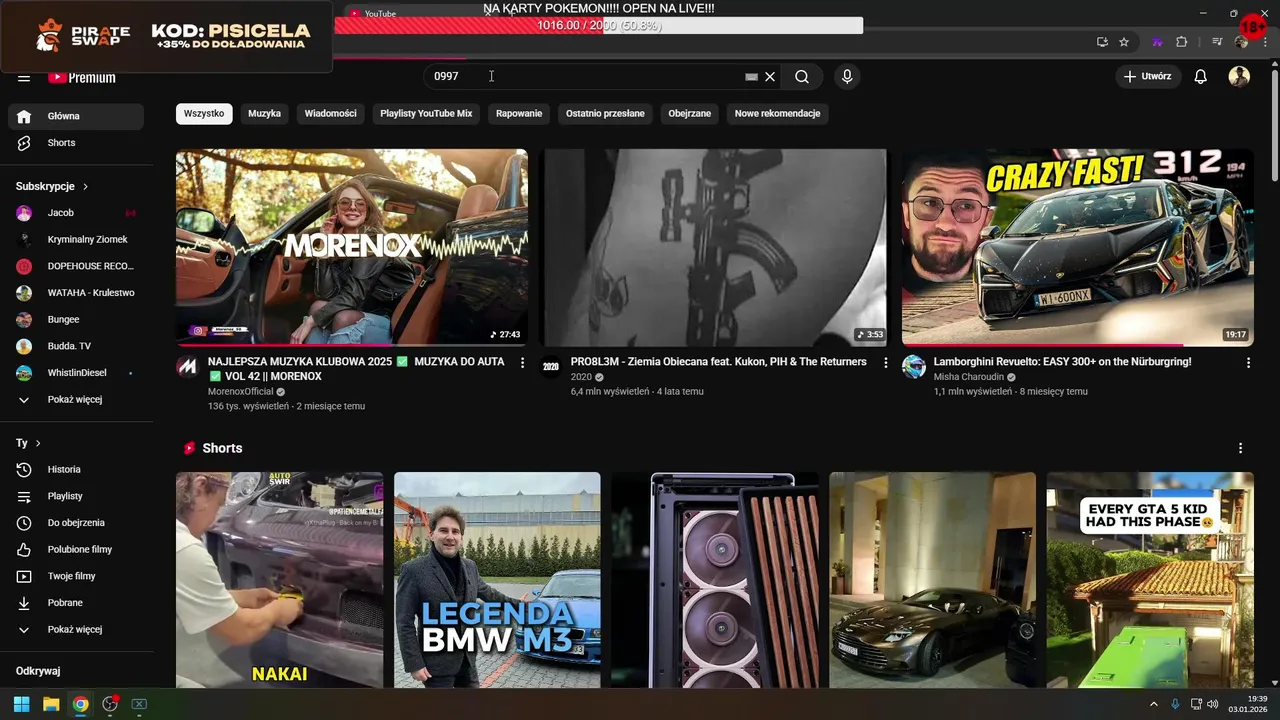Open Budda. TV subscription channel
Screen dimensions: 1280x720
pos(76,346)
